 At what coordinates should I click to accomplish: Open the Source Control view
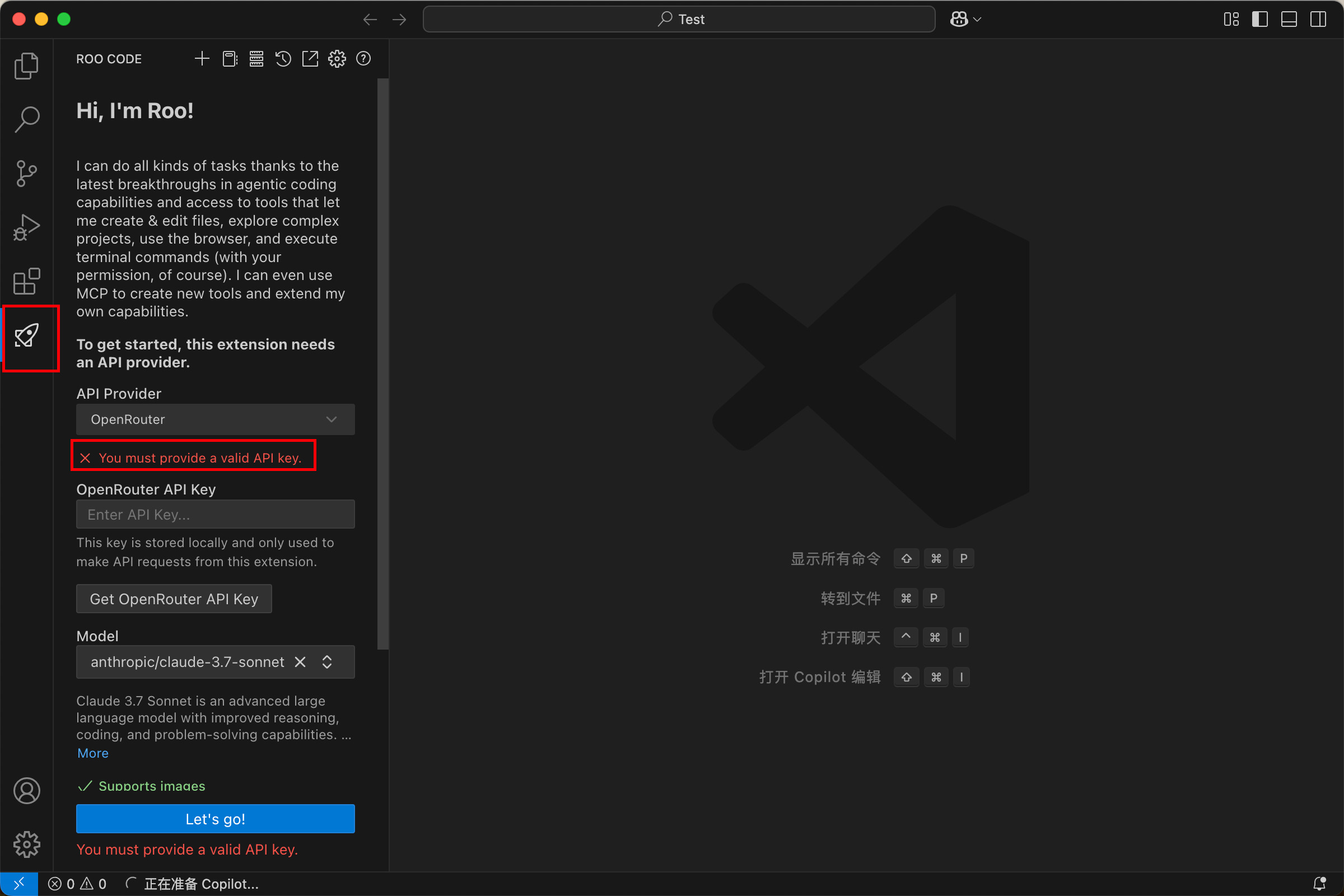pos(26,173)
